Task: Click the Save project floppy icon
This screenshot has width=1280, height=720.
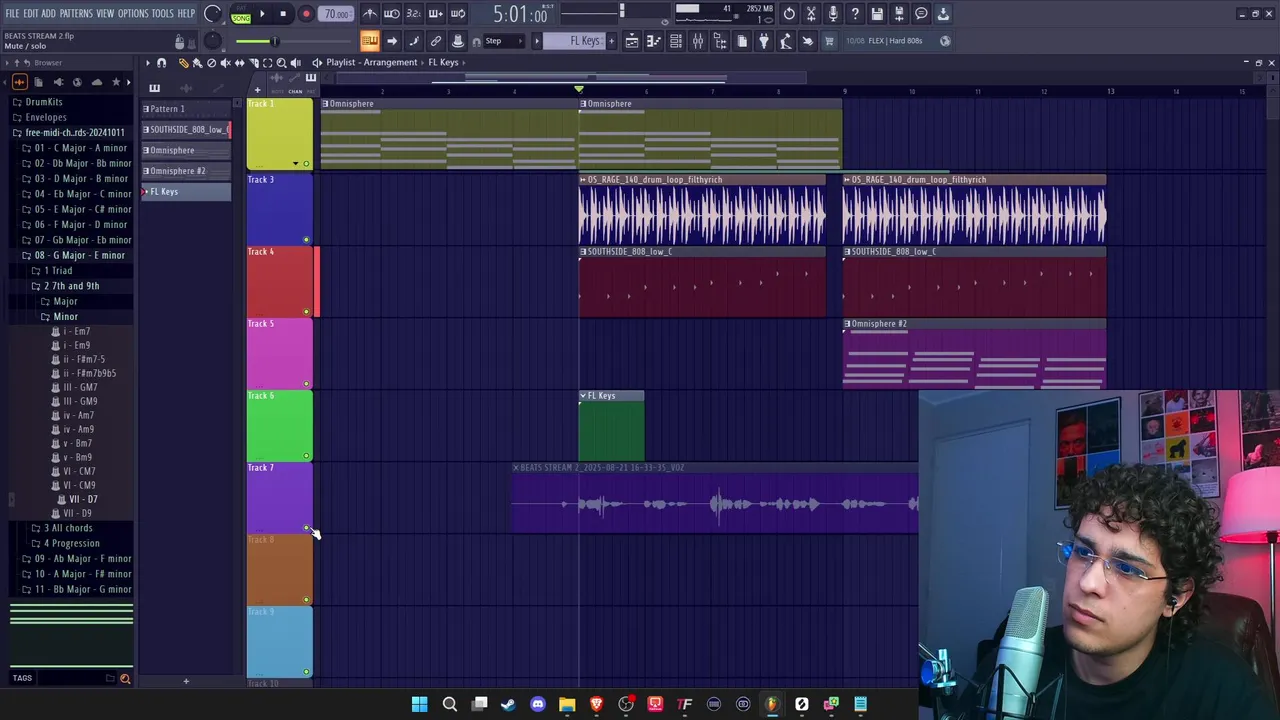Action: pyautogui.click(x=877, y=14)
